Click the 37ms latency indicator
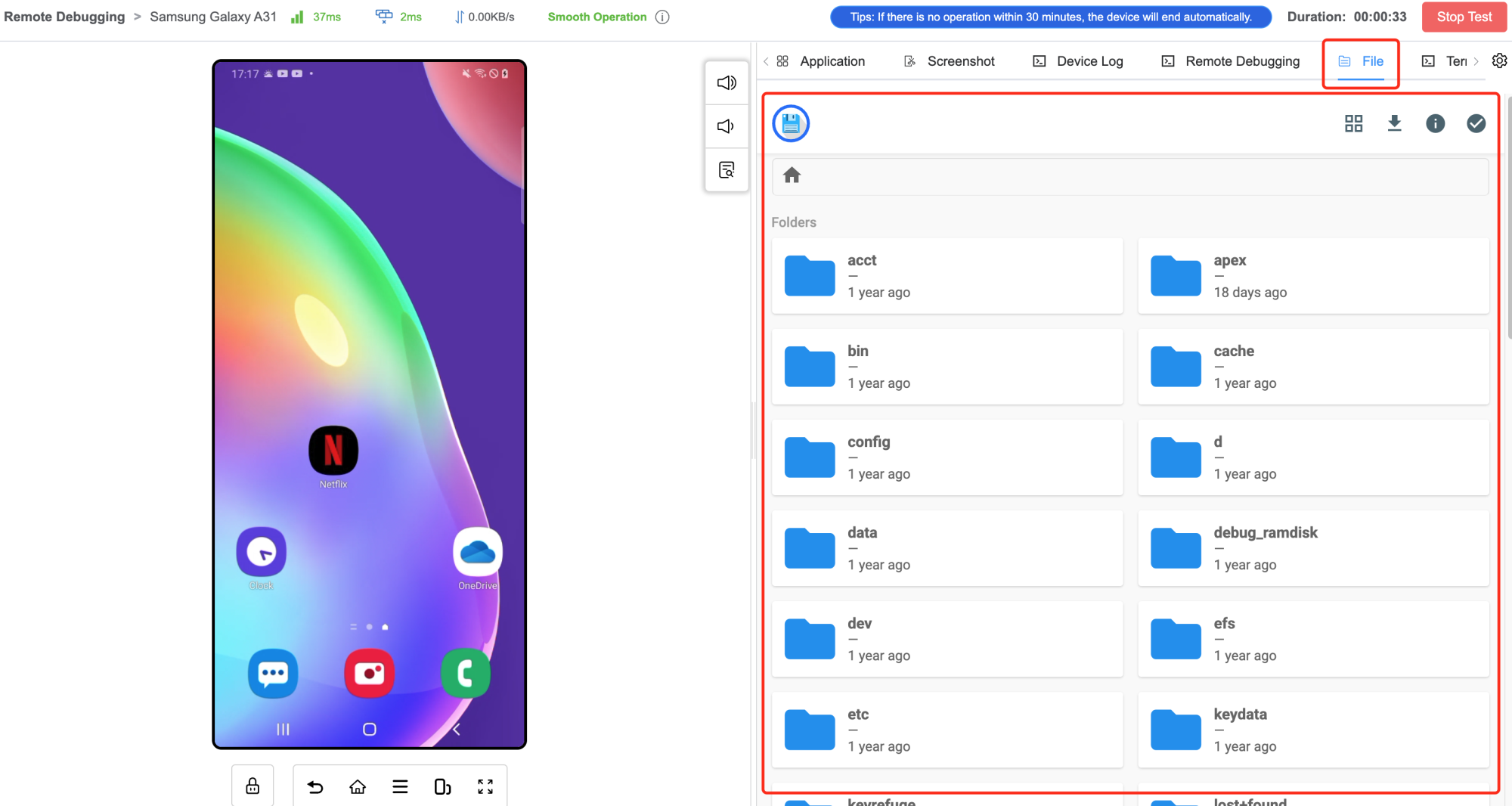 coord(316,17)
